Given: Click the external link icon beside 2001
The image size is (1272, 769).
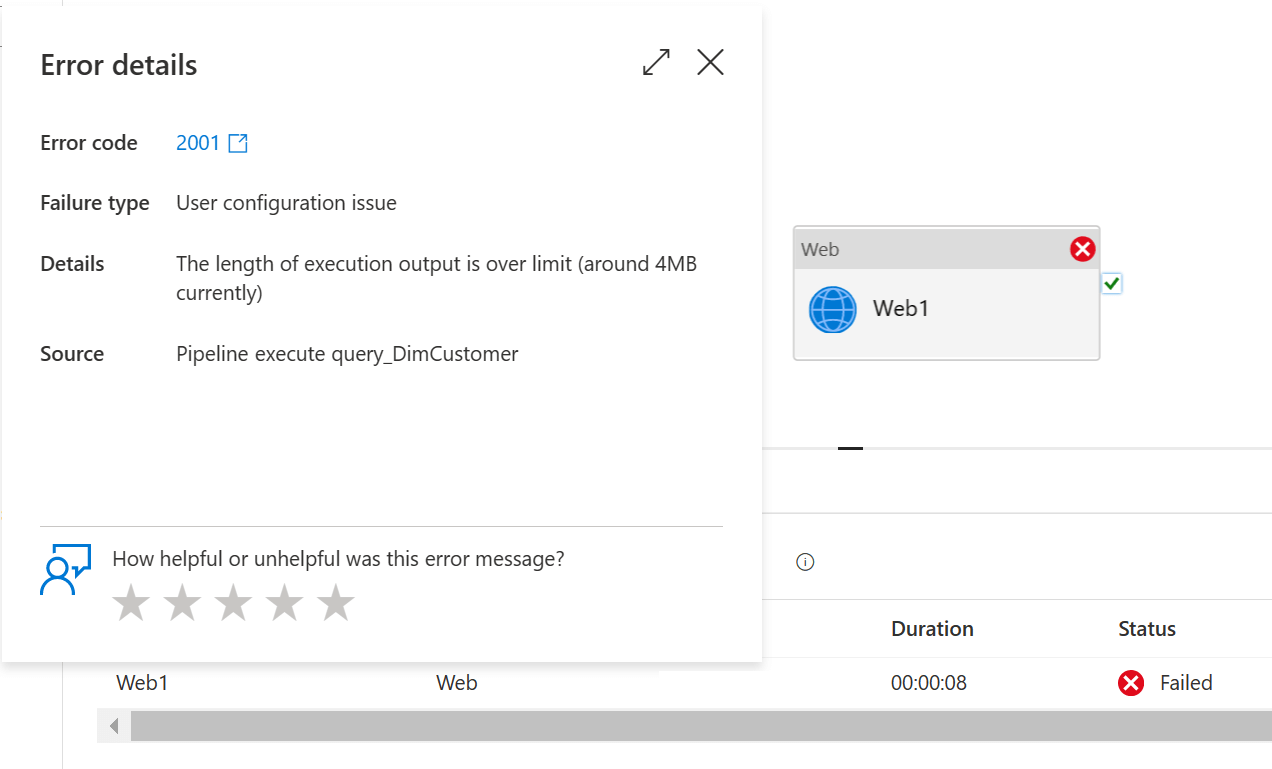Looking at the screenshot, I should (x=238, y=143).
